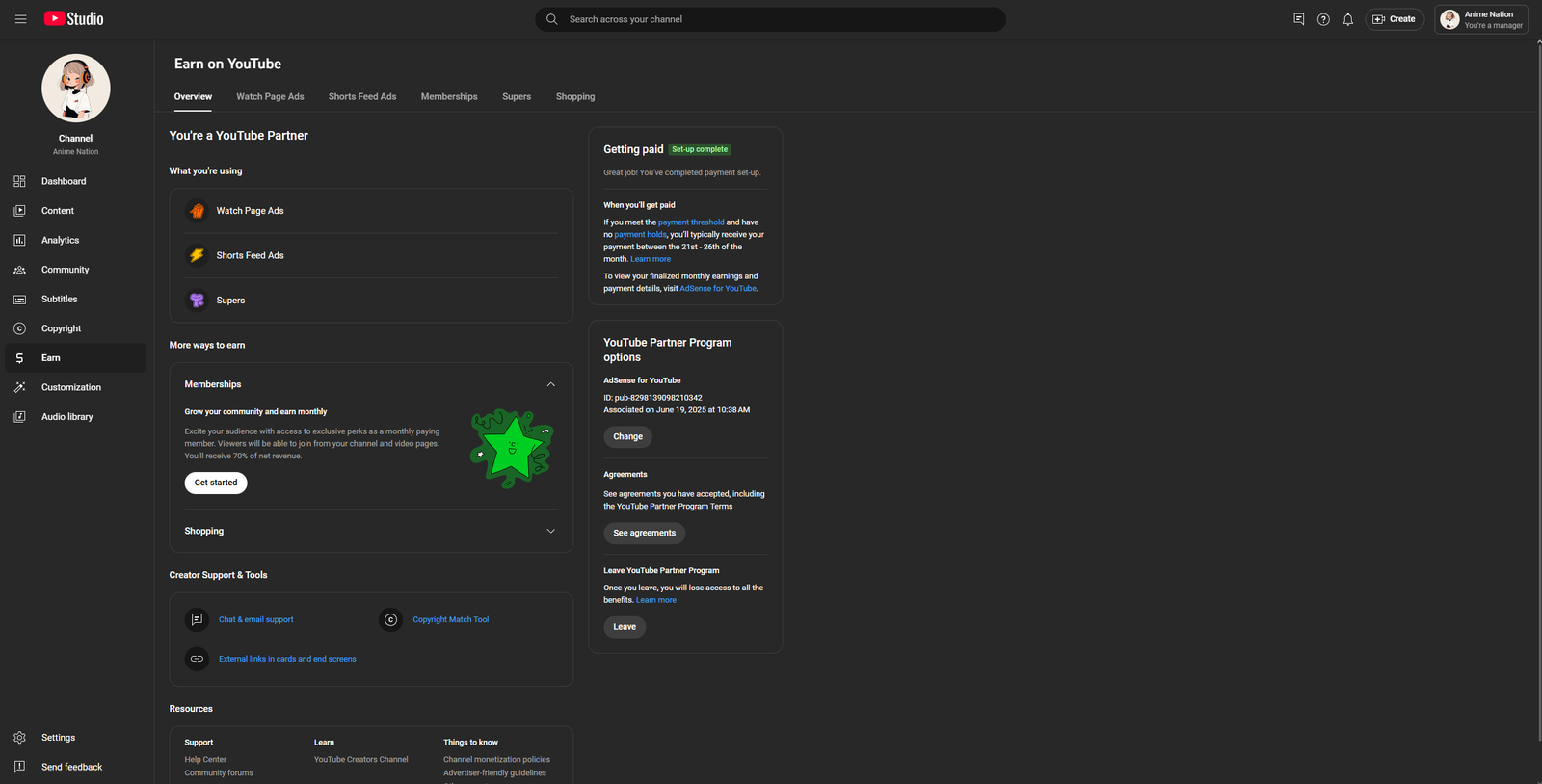1542x784 pixels.
Task: Open the Anime Nation account switcher
Action: 1481,19
